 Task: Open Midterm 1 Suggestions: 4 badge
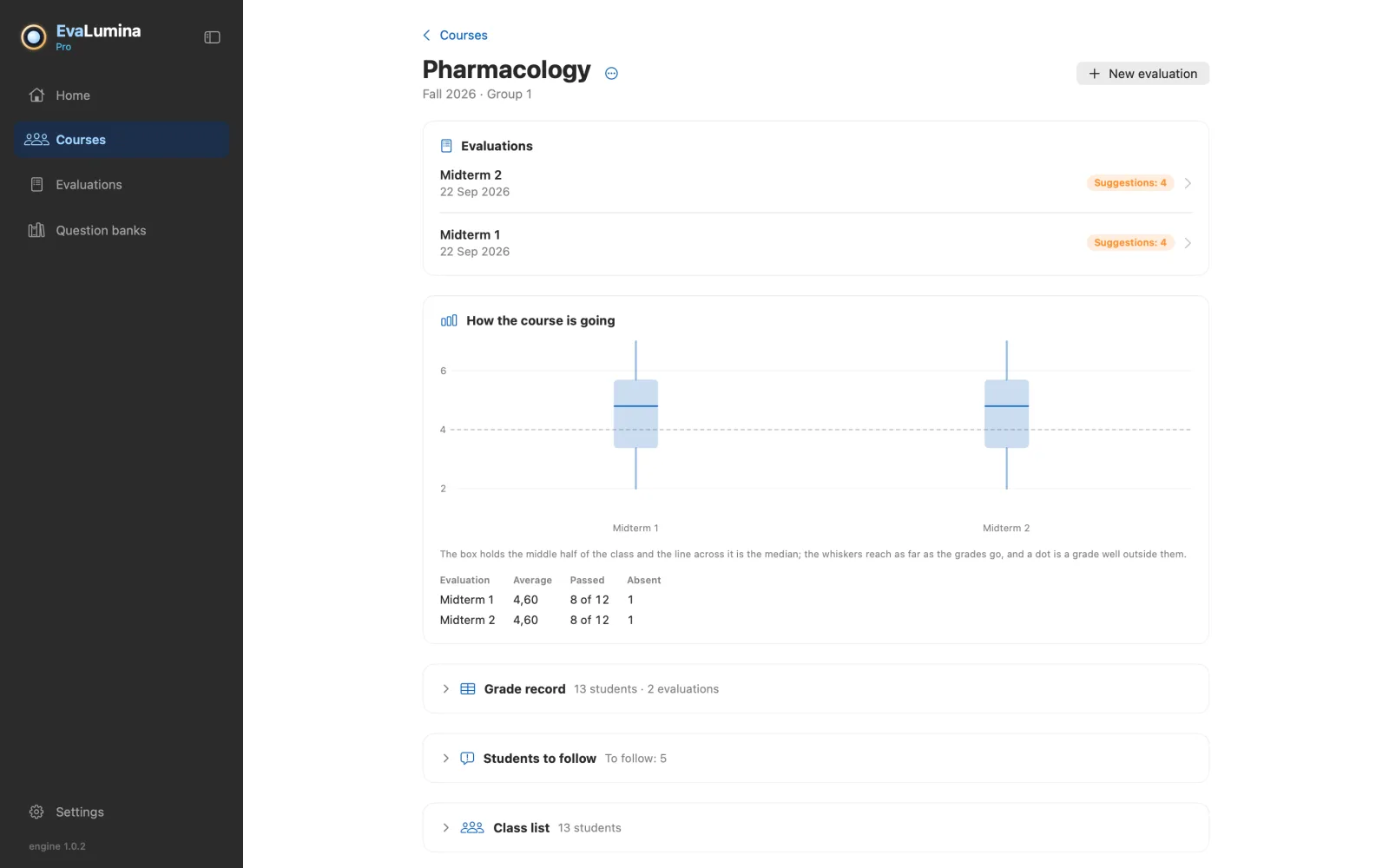coord(1130,243)
